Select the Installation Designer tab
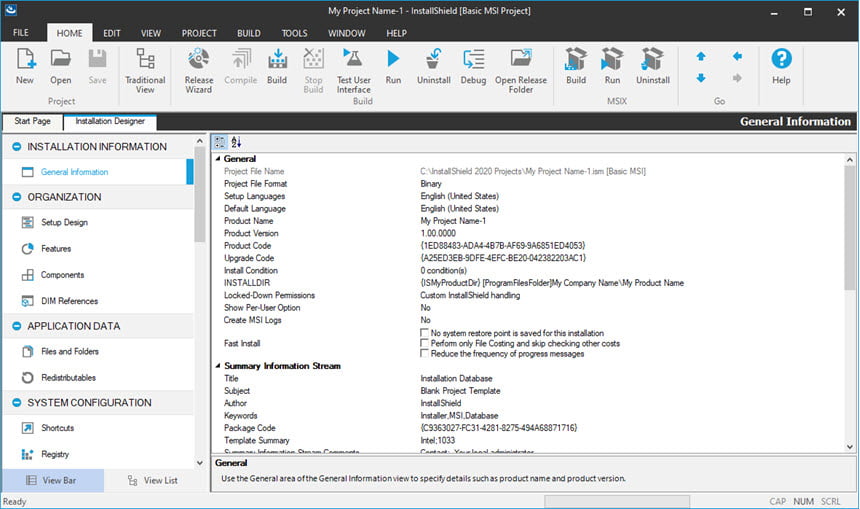 110,121
